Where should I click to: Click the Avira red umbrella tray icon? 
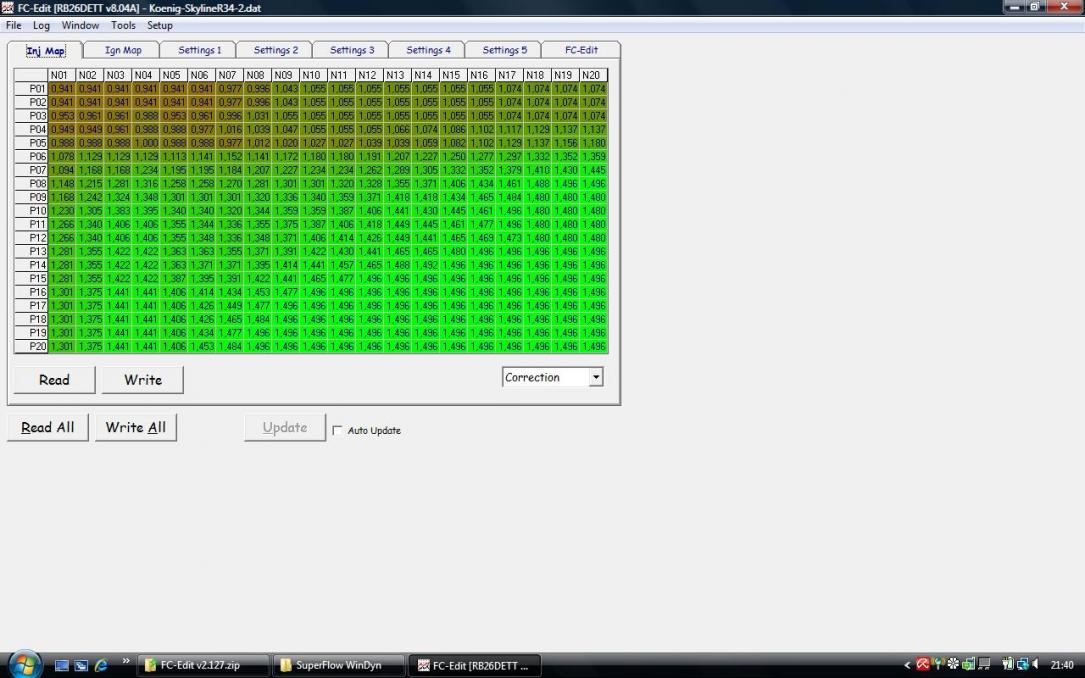coord(923,664)
